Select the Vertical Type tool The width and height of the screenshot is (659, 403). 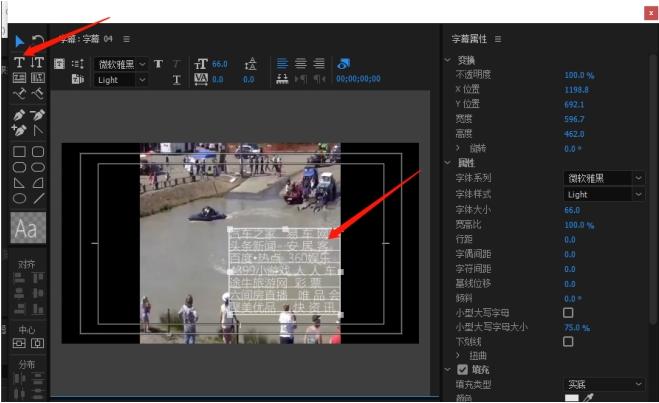pos(37,62)
